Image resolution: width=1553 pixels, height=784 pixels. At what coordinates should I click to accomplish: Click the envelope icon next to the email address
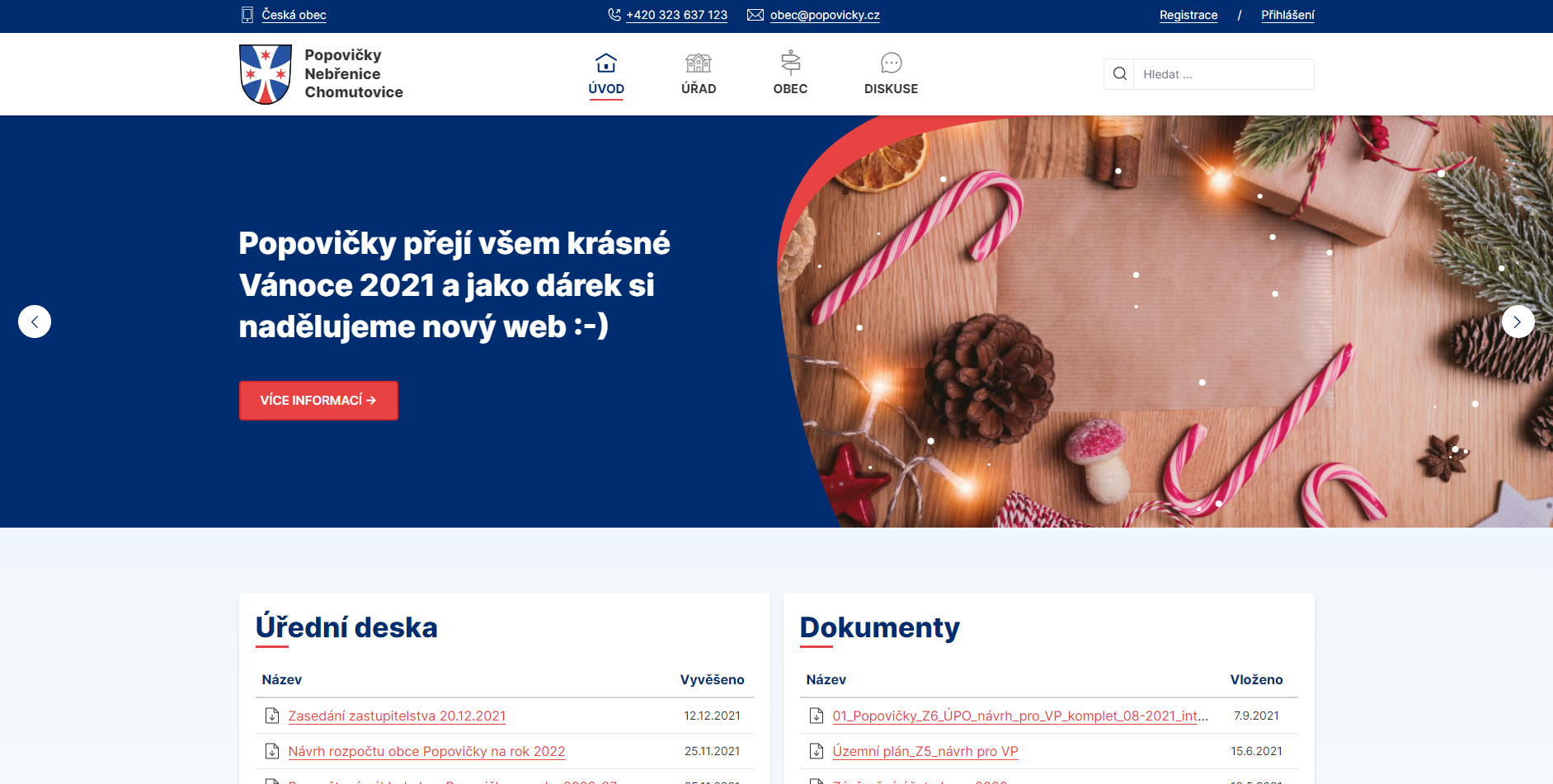coord(755,15)
